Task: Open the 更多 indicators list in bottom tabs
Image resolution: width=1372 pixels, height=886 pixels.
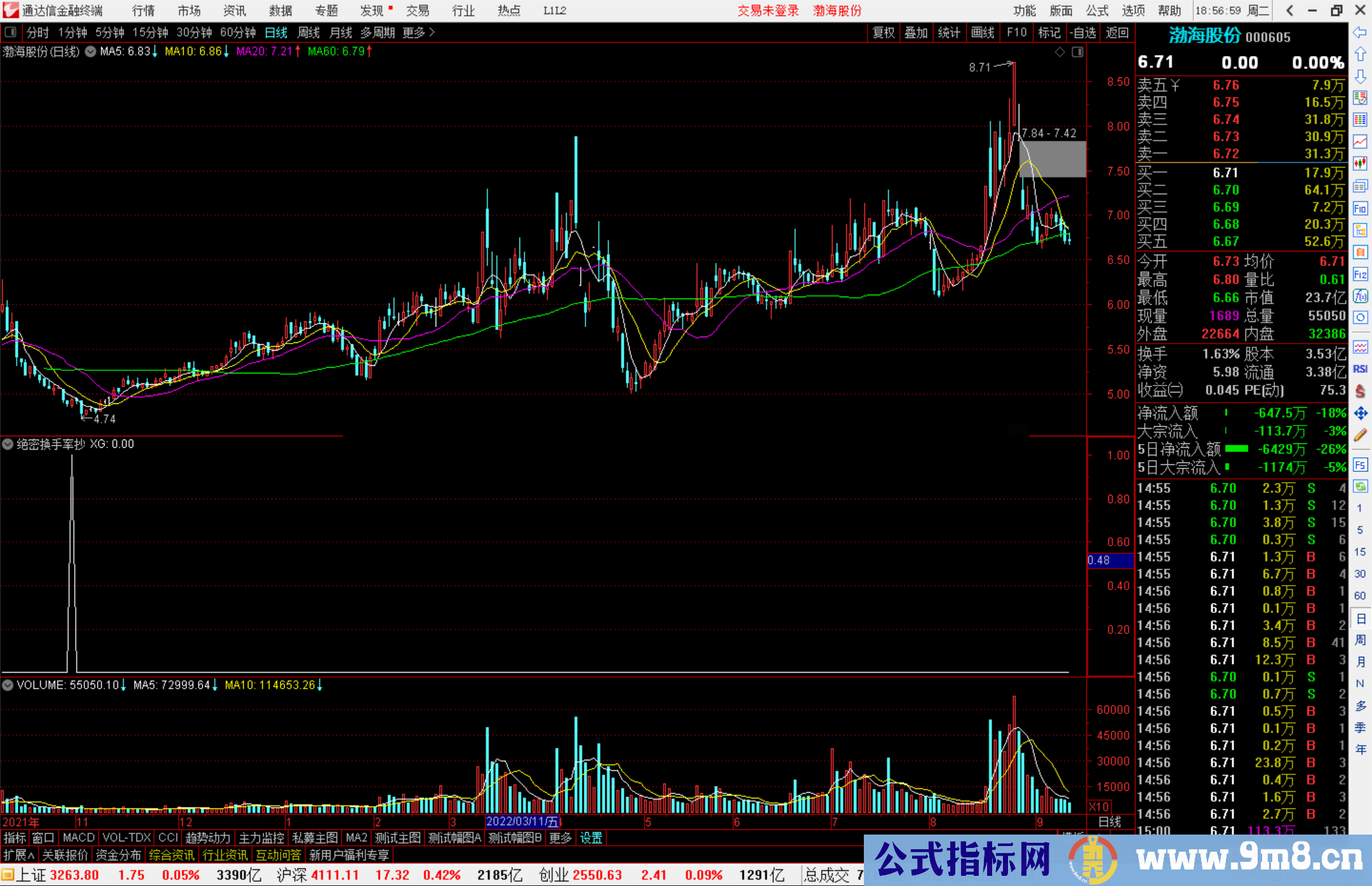Action: point(560,838)
